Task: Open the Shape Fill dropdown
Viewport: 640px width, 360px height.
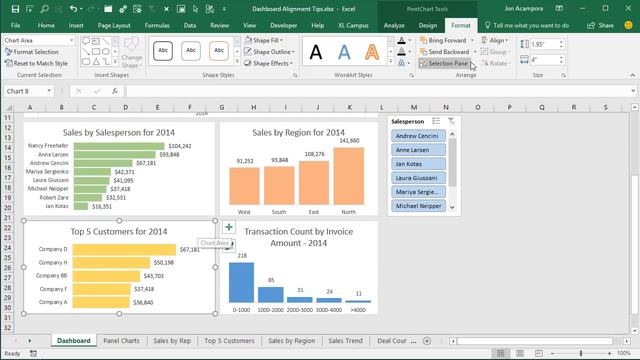Action: pos(264,40)
